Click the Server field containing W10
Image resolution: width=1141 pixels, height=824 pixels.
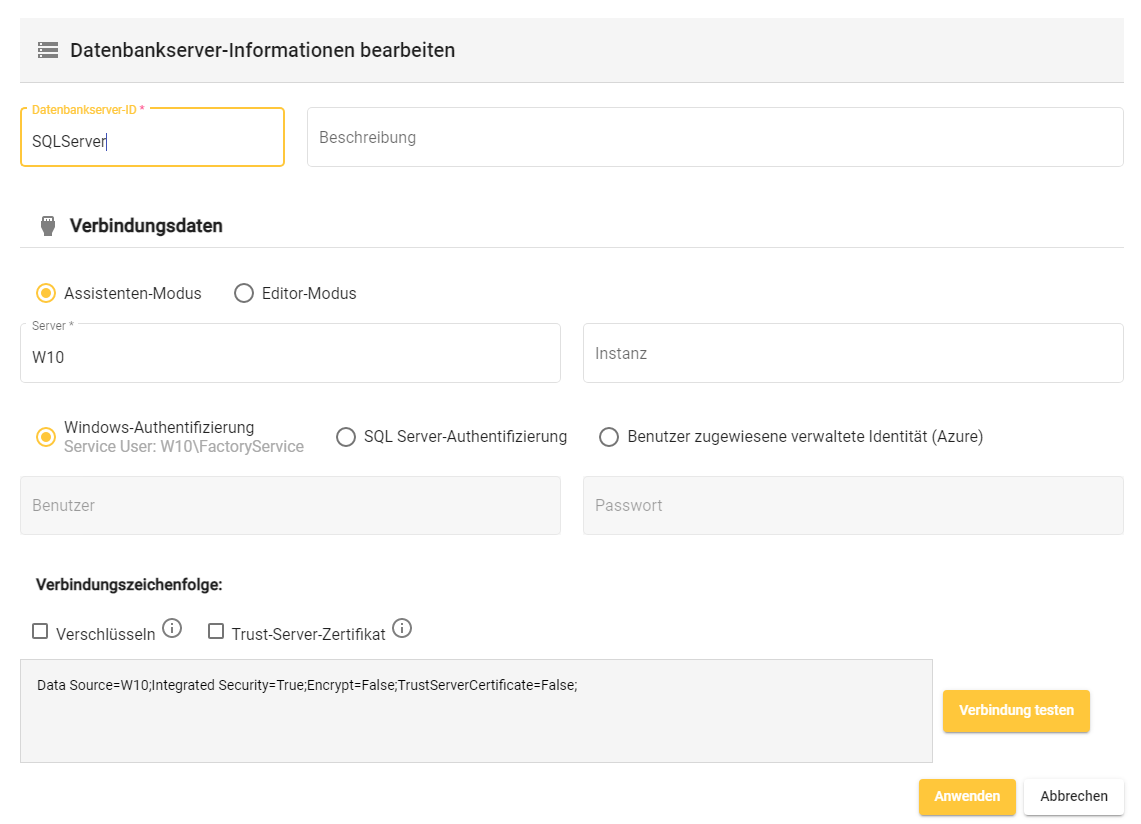click(290, 352)
